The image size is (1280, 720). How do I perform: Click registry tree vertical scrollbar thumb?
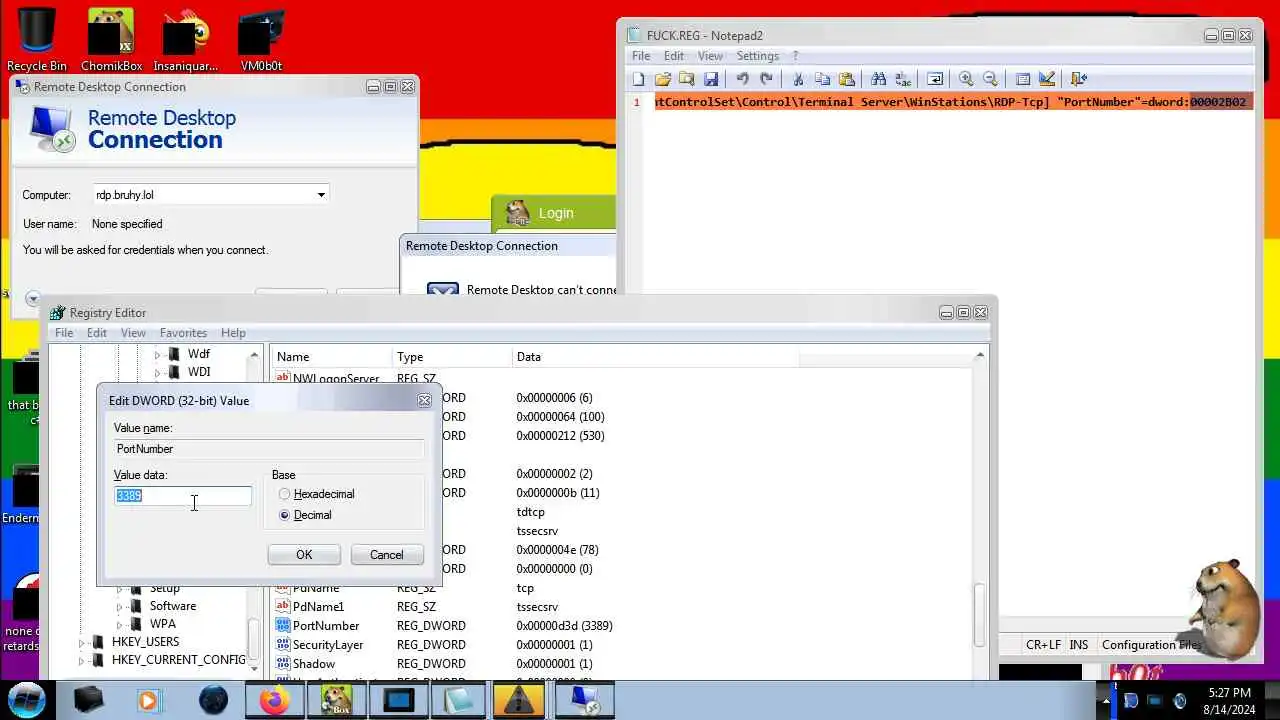coord(254,641)
